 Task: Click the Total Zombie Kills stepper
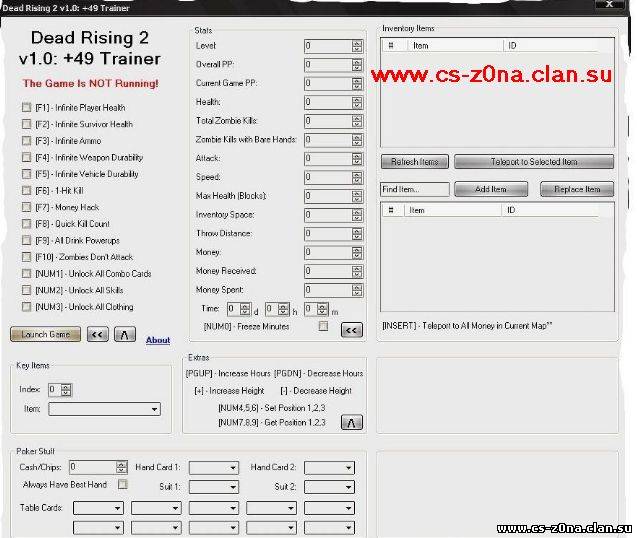(x=357, y=121)
